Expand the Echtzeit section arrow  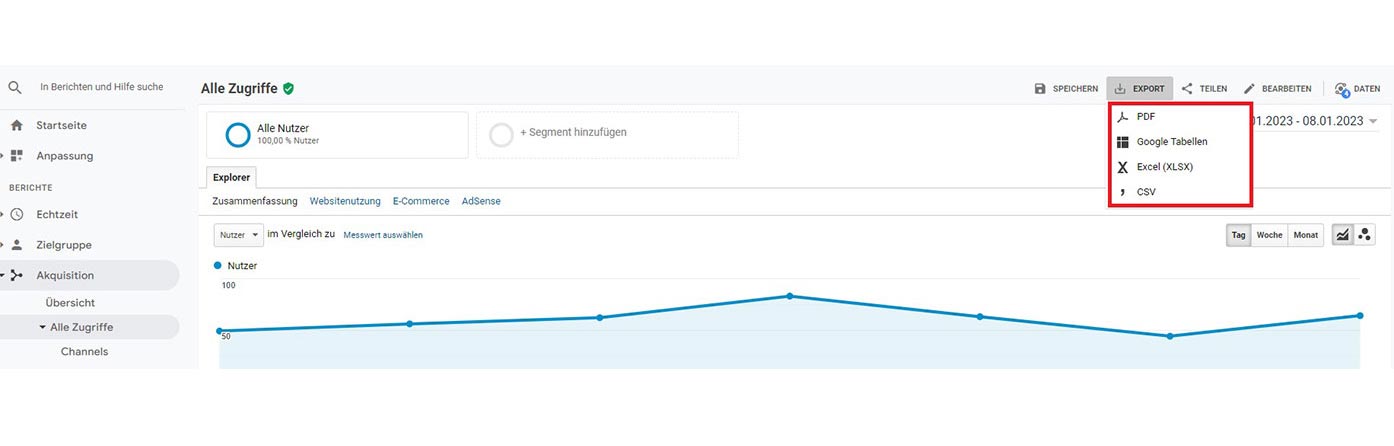pos(2,214)
